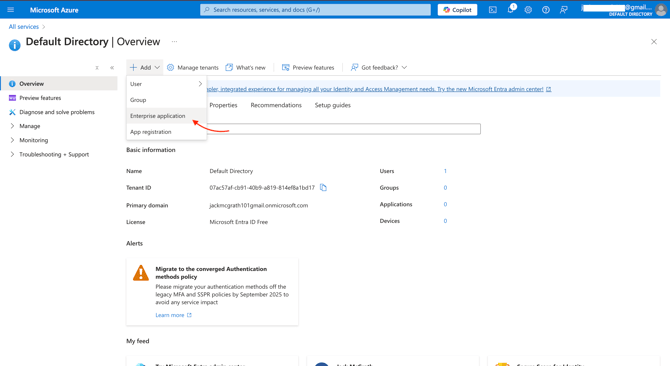
Task: Click the tenant search input field
Action: coord(344,129)
